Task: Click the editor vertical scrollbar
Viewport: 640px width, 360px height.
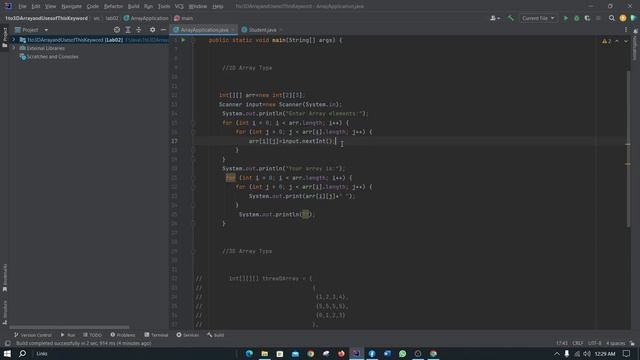Action: click(629, 149)
